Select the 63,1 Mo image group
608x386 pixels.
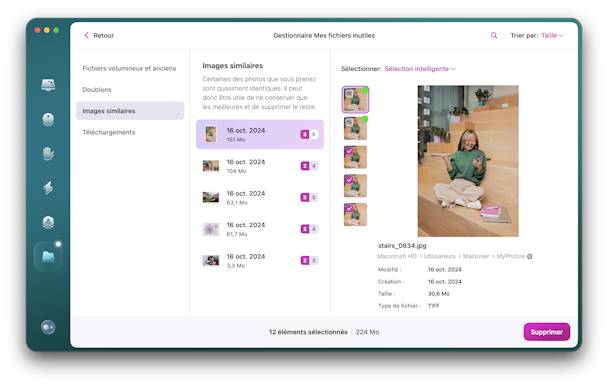click(260, 197)
